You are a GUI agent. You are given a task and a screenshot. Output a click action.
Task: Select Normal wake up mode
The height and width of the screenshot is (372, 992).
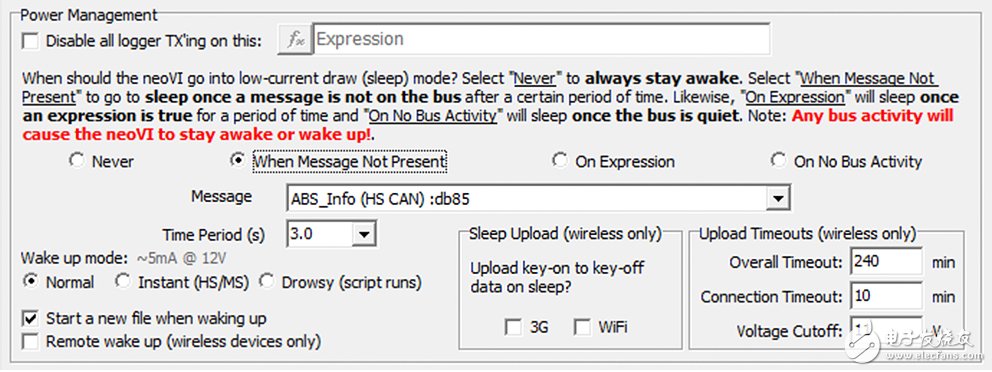click(30, 282)
